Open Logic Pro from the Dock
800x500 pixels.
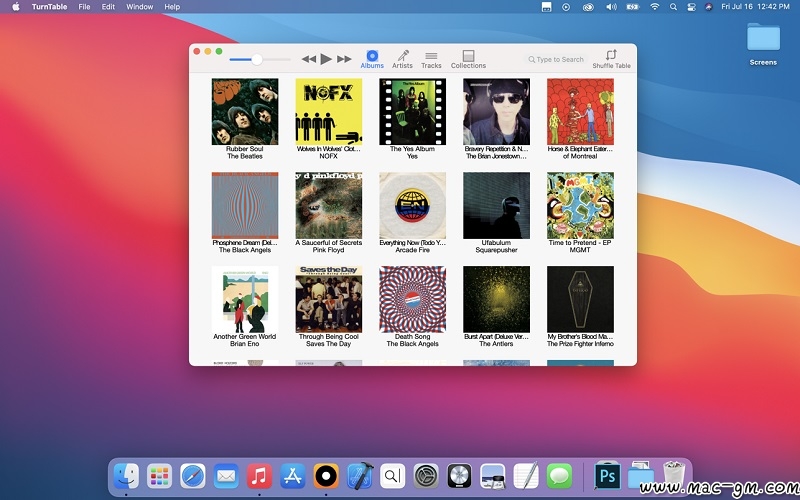(459, 476)
